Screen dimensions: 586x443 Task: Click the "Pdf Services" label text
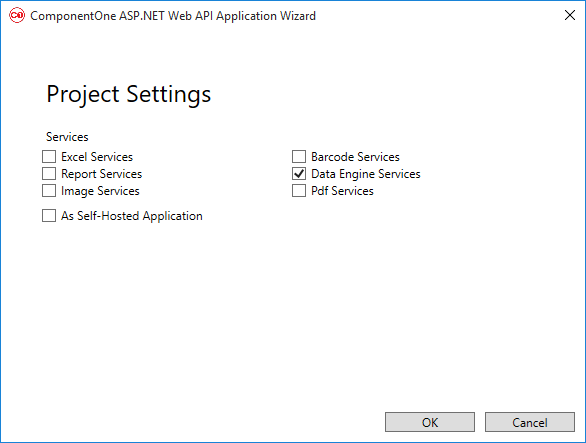(x=342, y=191)
